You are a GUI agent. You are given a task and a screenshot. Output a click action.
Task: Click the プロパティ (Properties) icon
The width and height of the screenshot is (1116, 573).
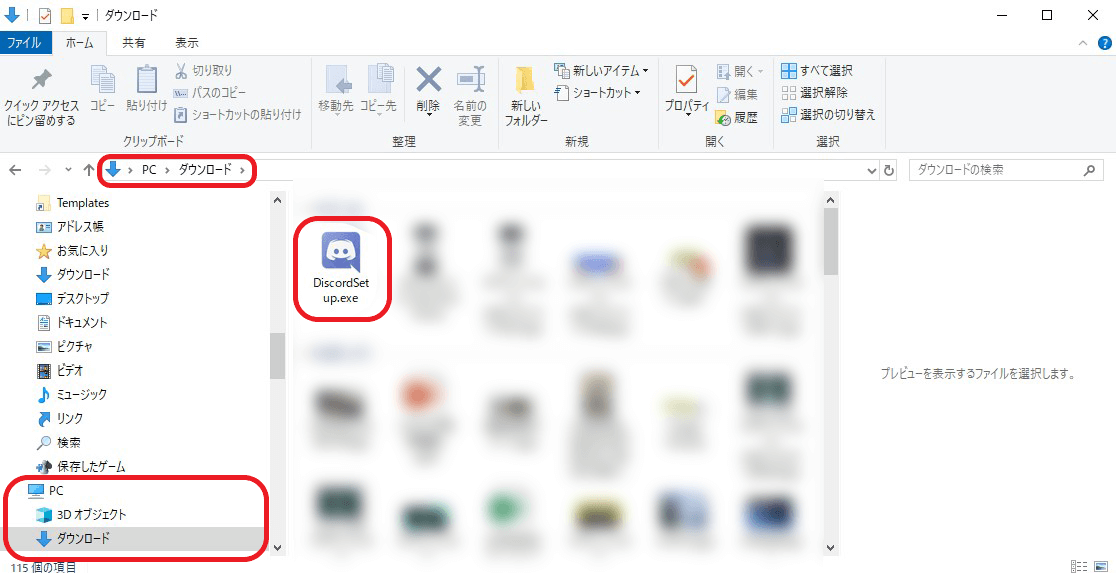[x=687, y=80]
